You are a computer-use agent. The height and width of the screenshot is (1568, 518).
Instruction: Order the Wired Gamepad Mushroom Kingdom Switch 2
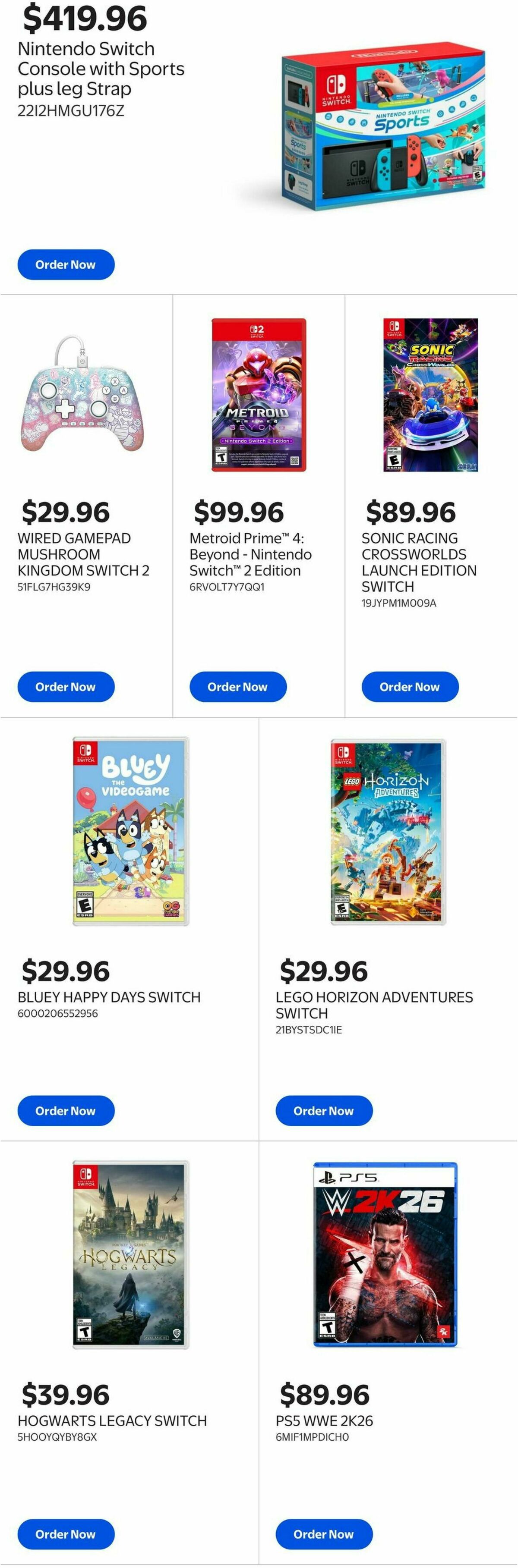pyautogui.click(x=66, y=687)
